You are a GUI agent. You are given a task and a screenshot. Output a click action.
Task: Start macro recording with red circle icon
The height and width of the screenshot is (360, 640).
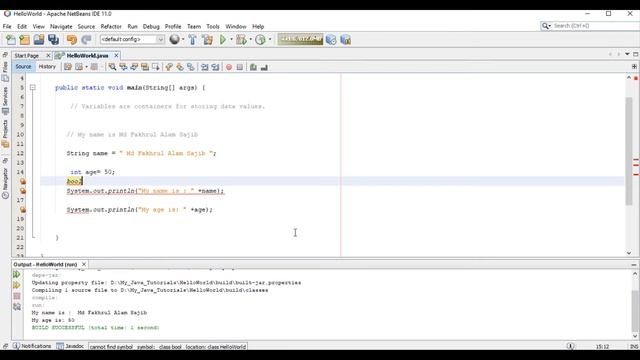[x=229, y=67]
